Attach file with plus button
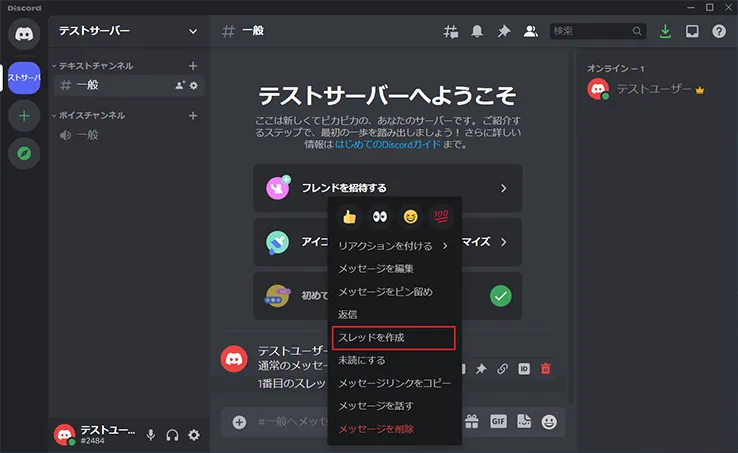Image resolution: width=738 pixels, height=453 pixels. click(239, 422)
